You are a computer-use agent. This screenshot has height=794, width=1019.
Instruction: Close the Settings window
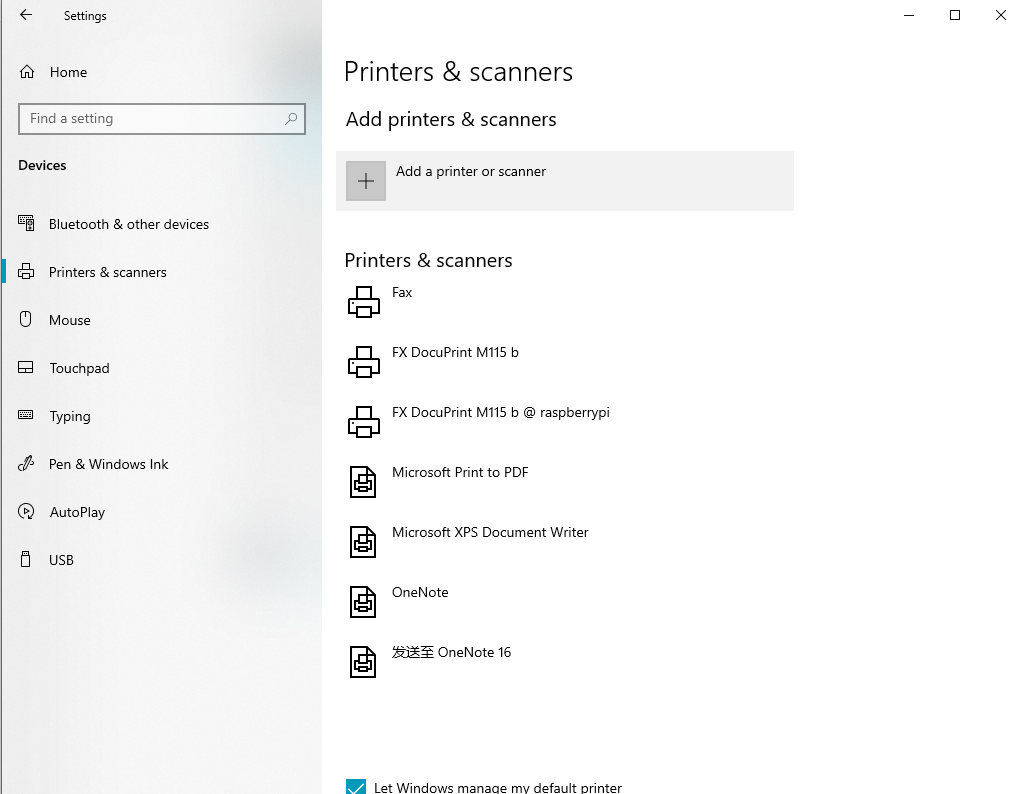(x=1000, y=15)
